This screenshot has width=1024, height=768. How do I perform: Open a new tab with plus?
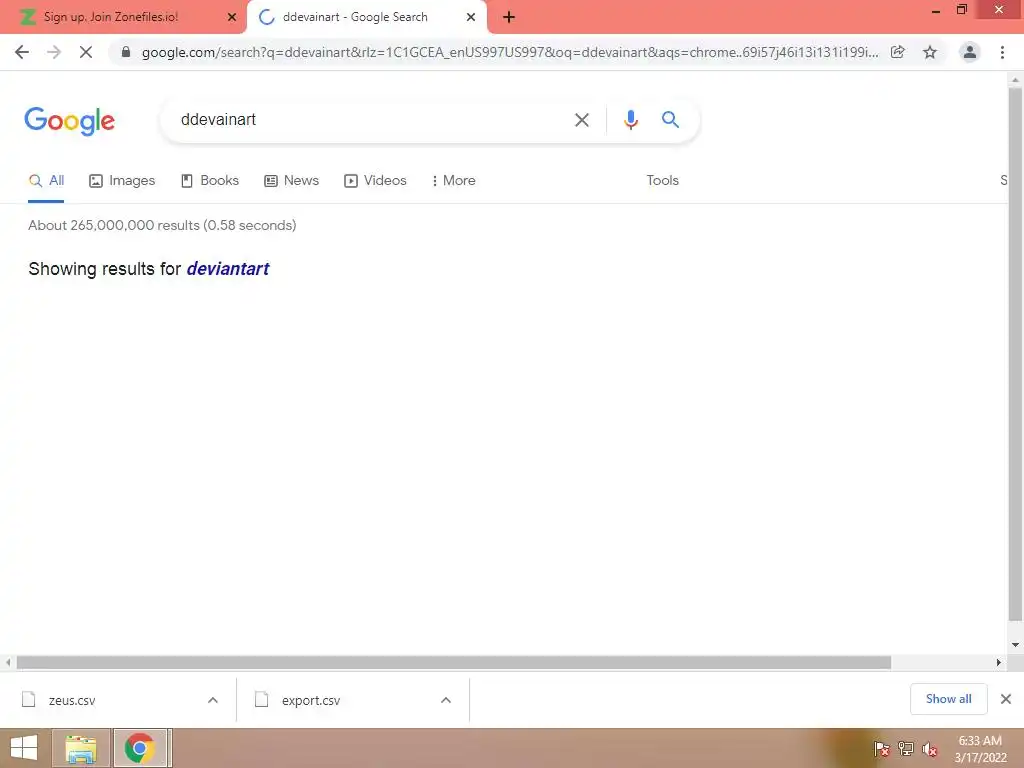[509, 18]
